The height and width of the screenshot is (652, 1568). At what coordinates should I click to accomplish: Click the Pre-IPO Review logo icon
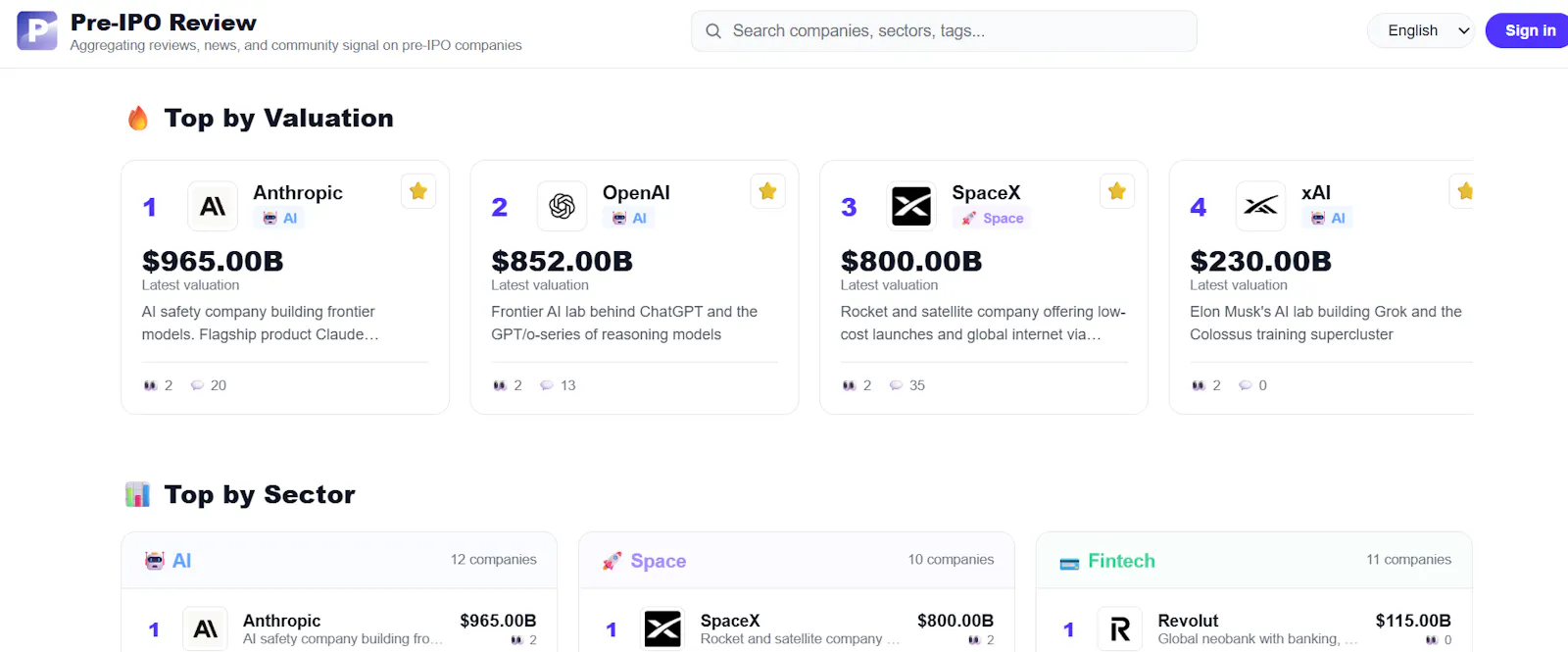pos(37,30)
